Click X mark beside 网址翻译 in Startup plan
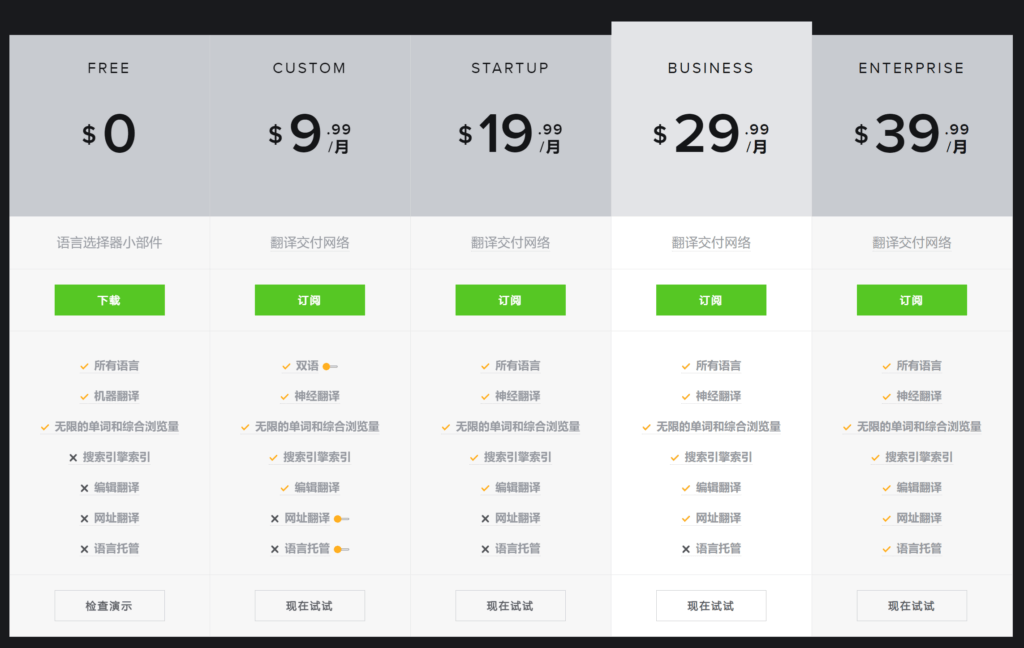1024x648 pixels. 485,519
